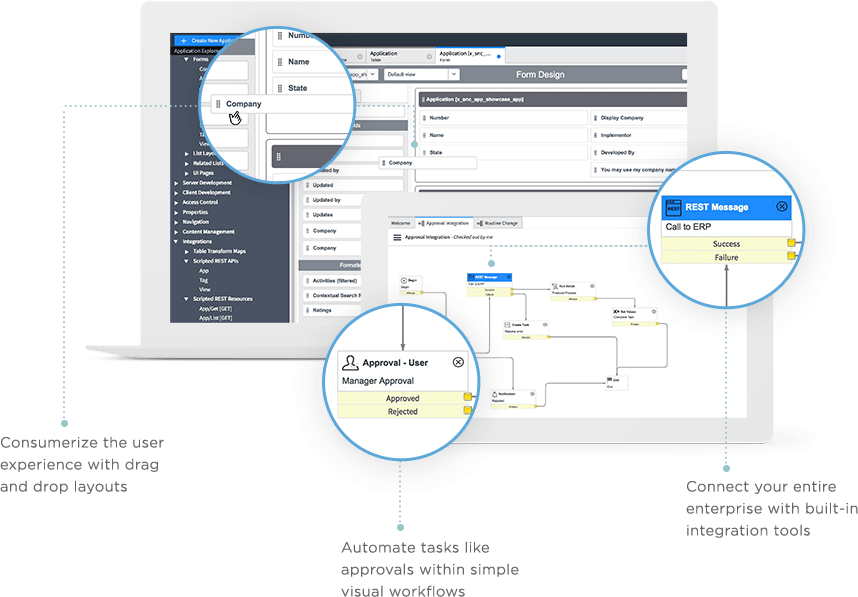
Task: Click the Rejected condition on the Approval - User activity
Action: pyautogui.click(x=402, y=411)
